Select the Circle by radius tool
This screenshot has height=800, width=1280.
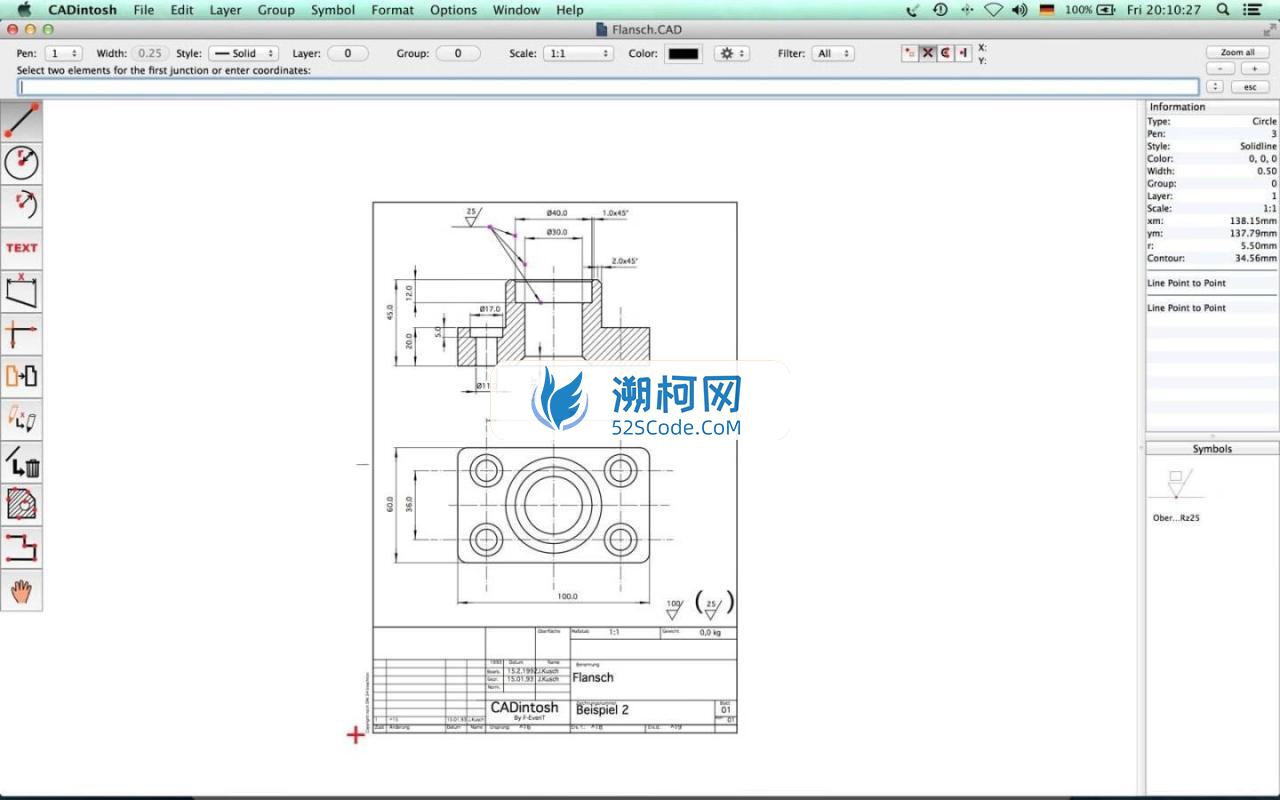tap(21, 162)
